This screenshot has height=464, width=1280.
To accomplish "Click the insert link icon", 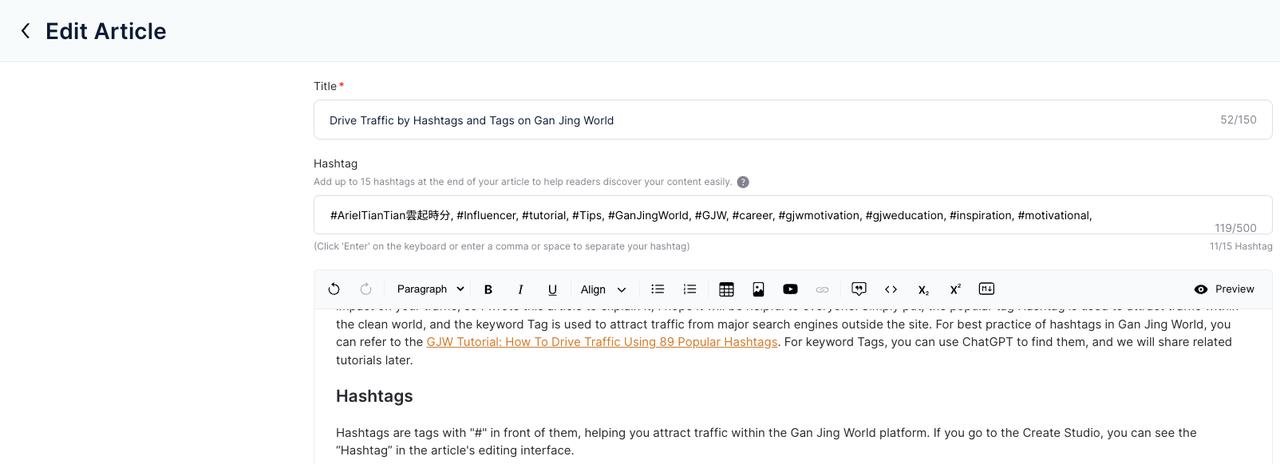I will (x=822, y=289).
